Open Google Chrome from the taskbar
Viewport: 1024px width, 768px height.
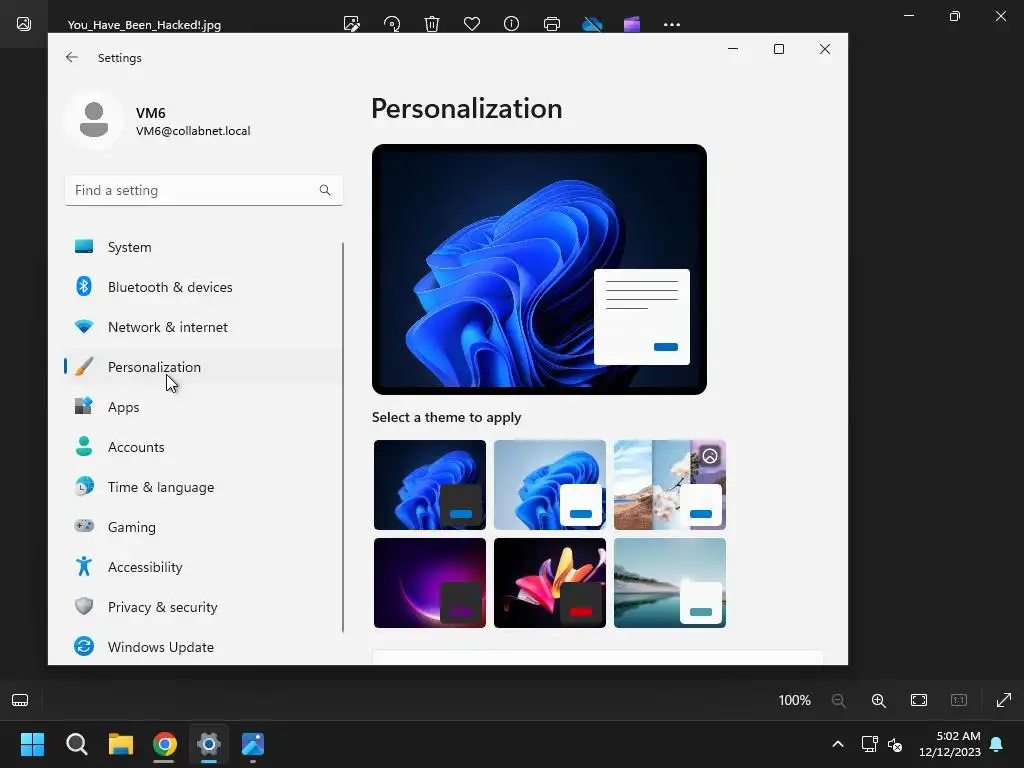[x=165, y=744]
